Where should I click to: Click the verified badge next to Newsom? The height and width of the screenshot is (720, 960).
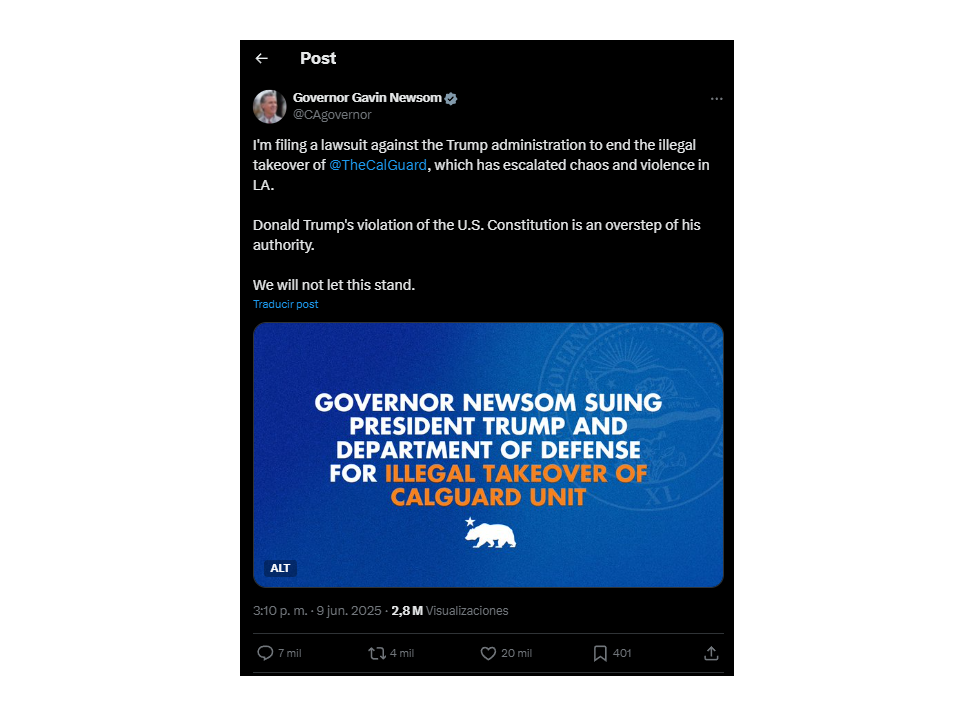[x=451, y=99]
